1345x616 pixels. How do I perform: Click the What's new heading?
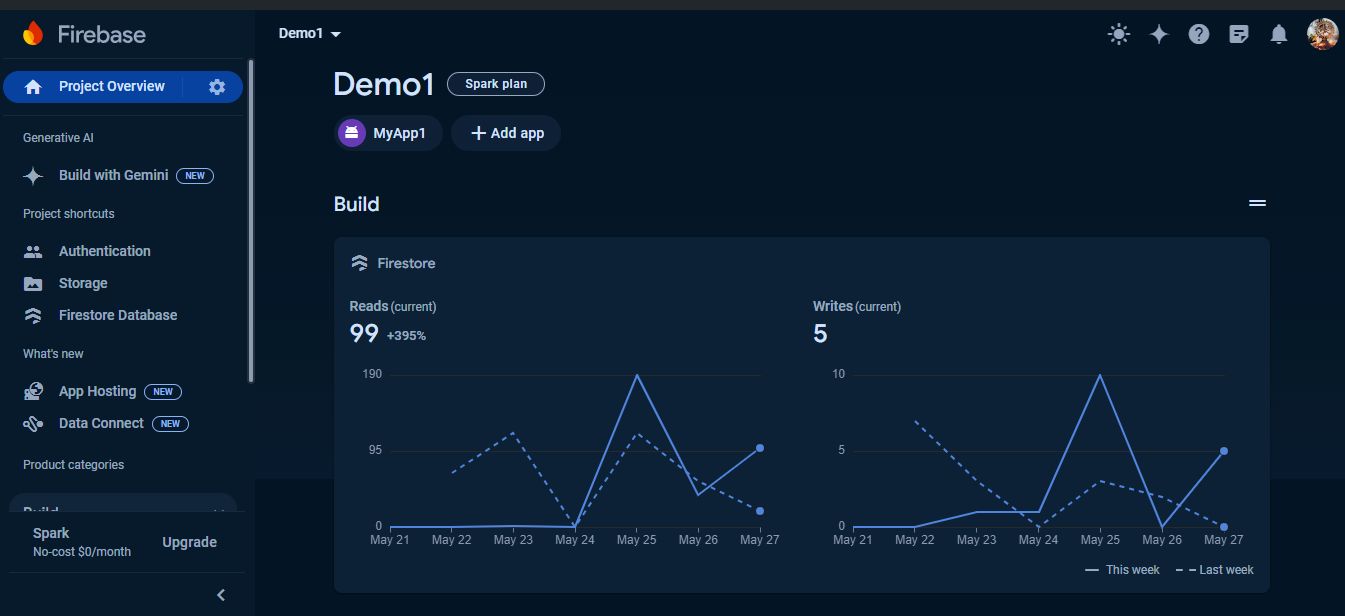53,354
